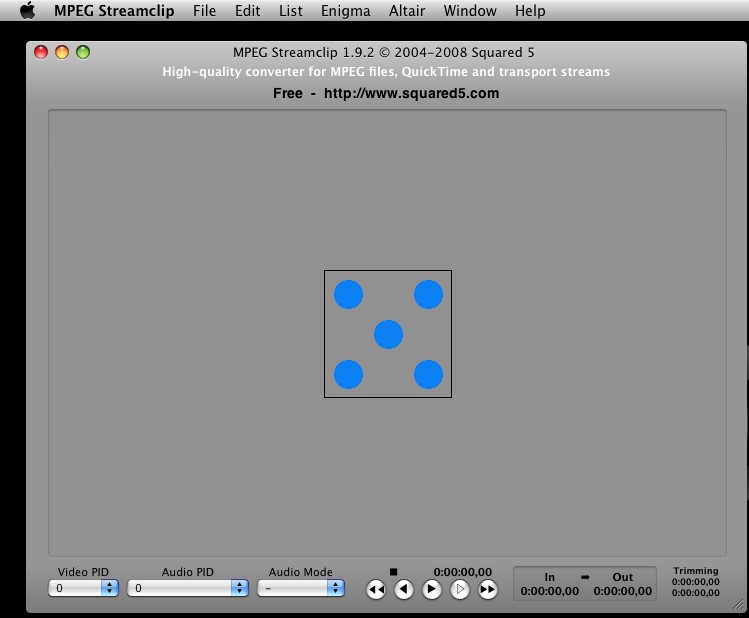749x618 pixels.
Task: Click the Out timecode value
Action: [x=622, y=591]
